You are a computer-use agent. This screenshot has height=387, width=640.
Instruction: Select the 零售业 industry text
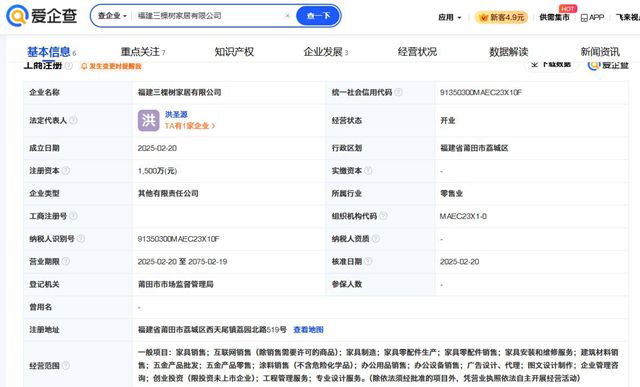451,194
